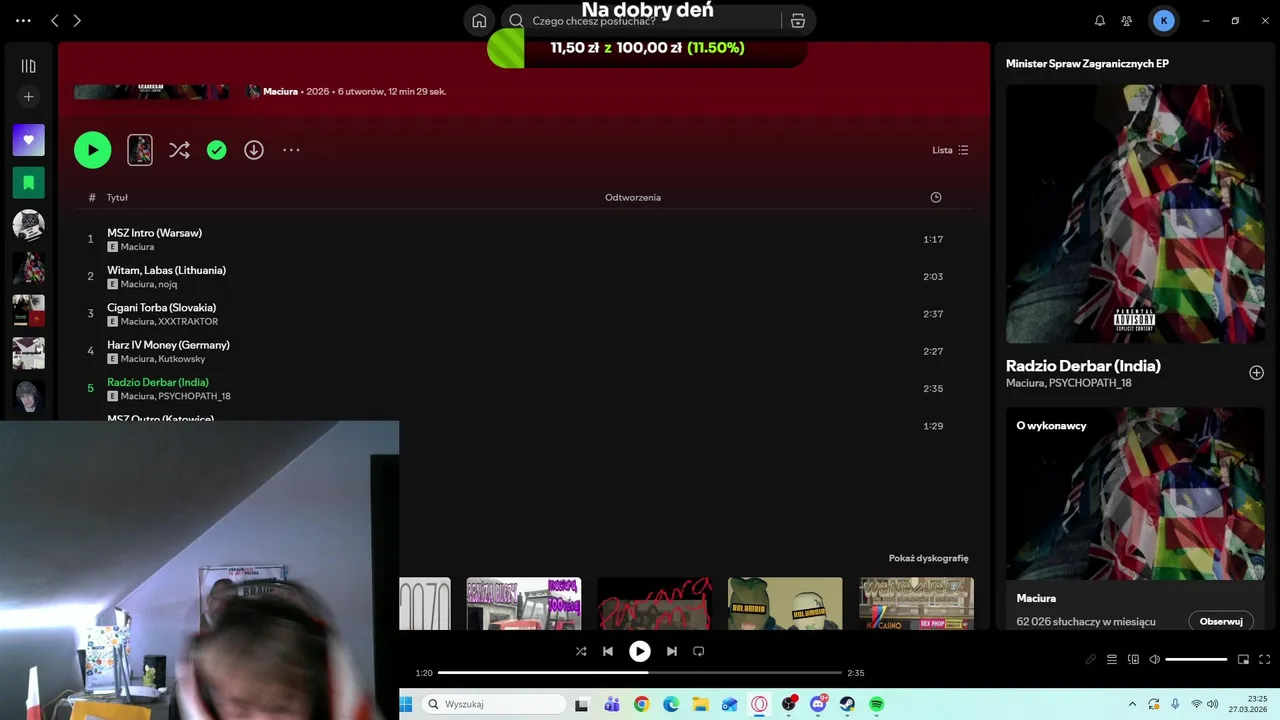Skip to previous track

point(607,651)
